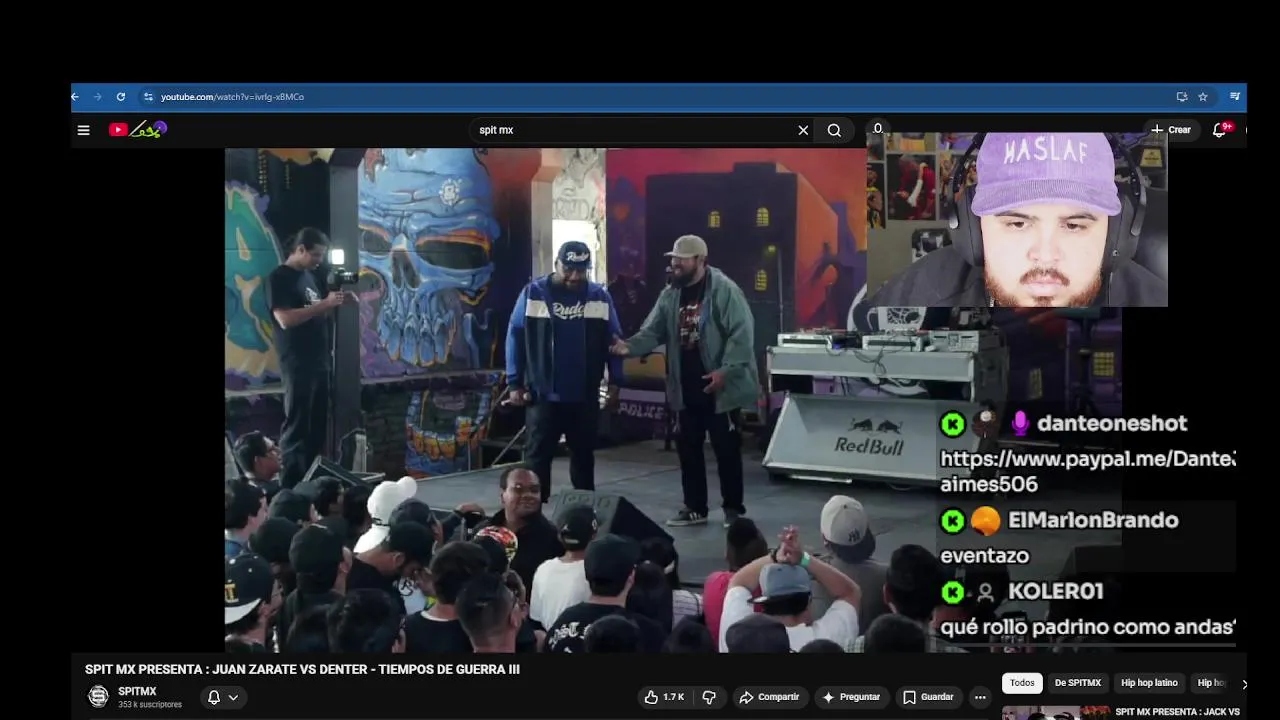
Task: Open YouTube hamburger guide menu
Action: 84,130
